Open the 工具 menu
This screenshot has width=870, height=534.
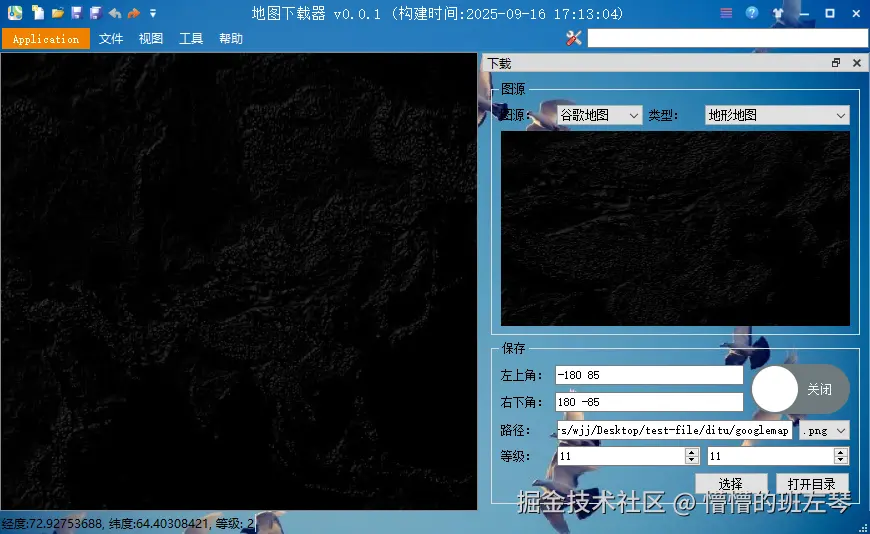click(191, 39)
